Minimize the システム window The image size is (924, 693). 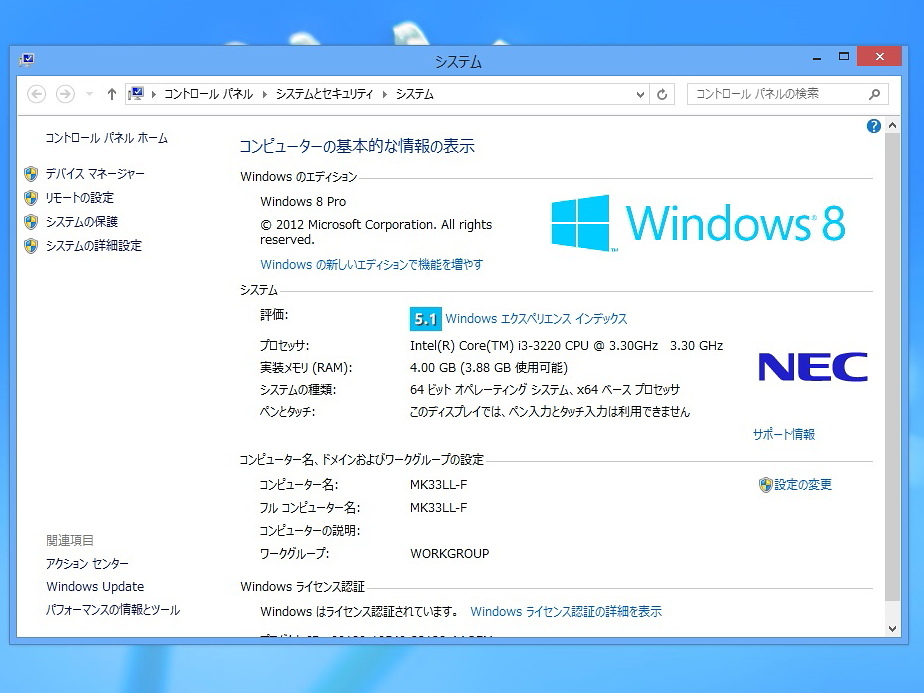tap(817, 58)
